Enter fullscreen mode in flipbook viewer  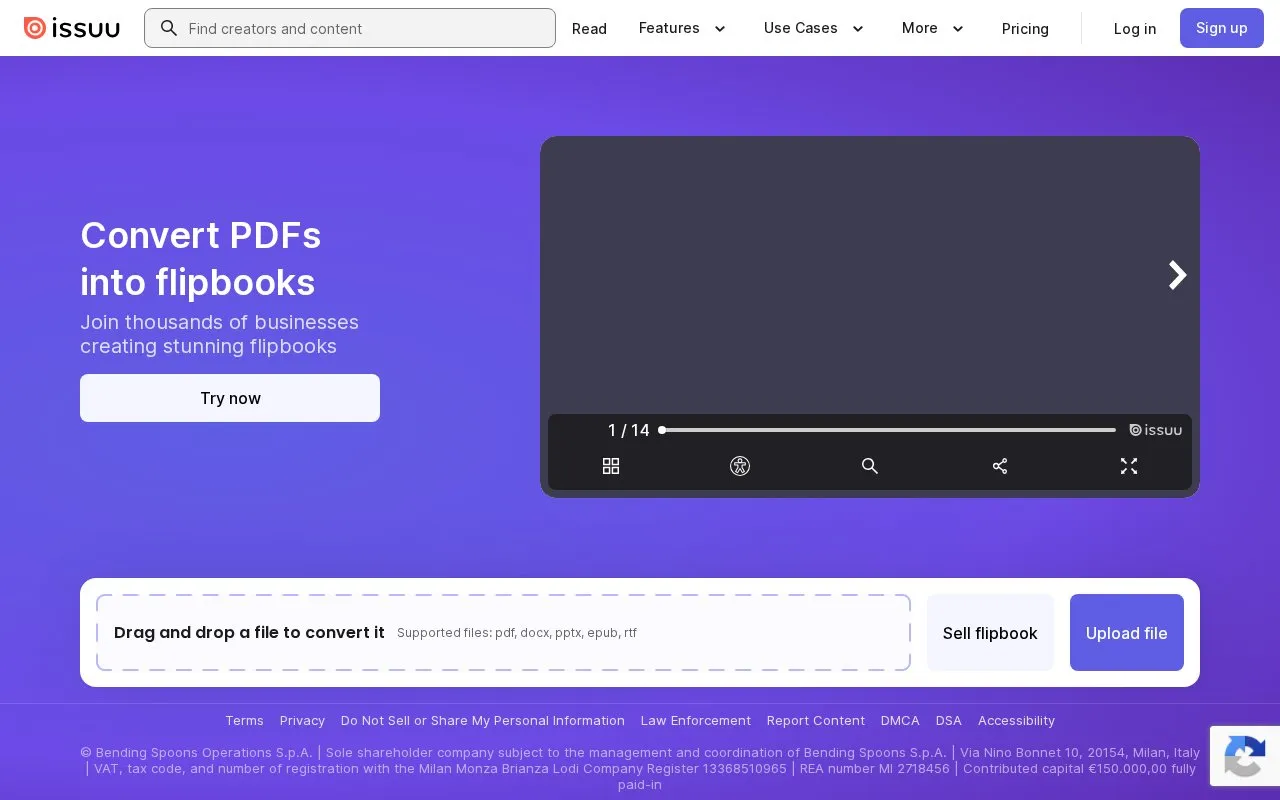(x=1129, y=466)
